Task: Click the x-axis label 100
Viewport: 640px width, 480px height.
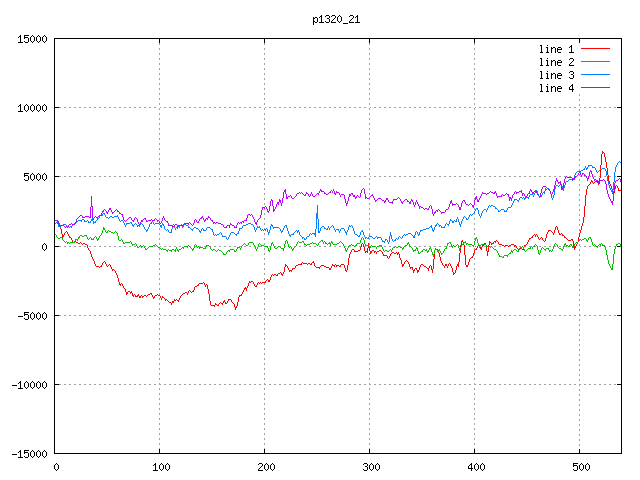Action: [161, 467]
